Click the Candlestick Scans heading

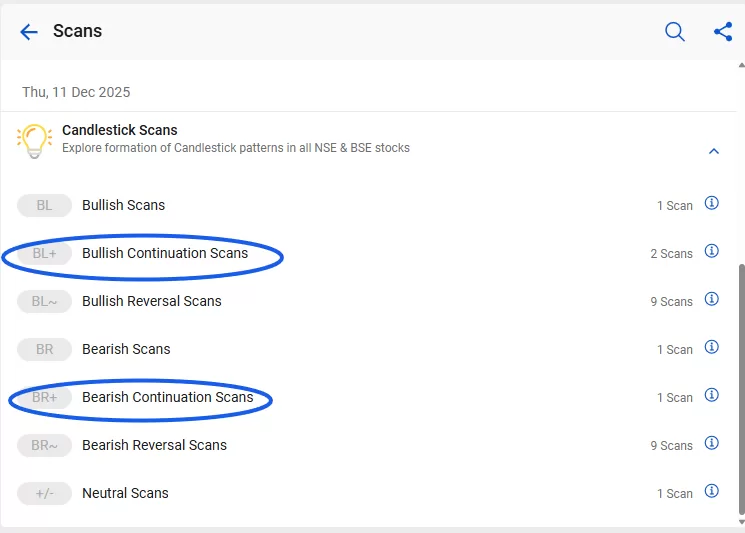click(120, 130)
